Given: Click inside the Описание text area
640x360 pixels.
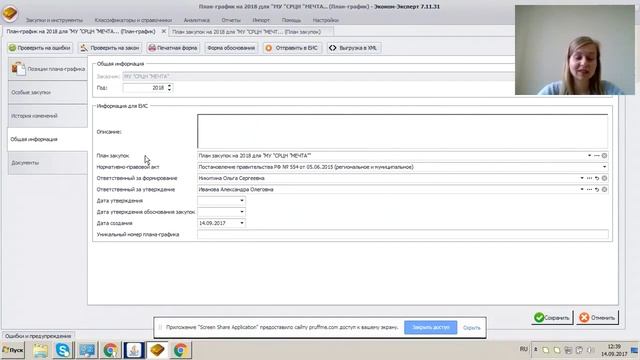Looking at the screenshot, I should pyautogui.click(x=402, y=131).
